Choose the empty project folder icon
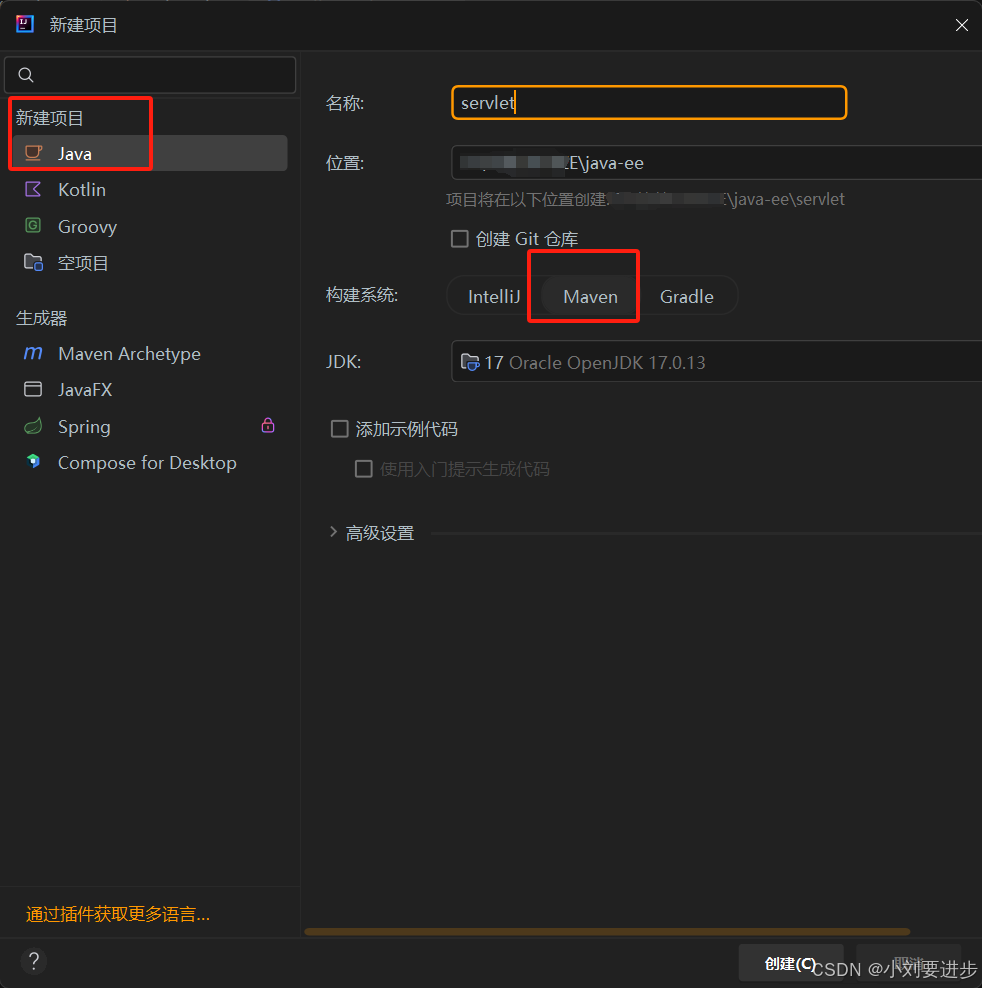The height and width of the screenshot is (988, 982). pyautogui.click(x=33, y=262)
